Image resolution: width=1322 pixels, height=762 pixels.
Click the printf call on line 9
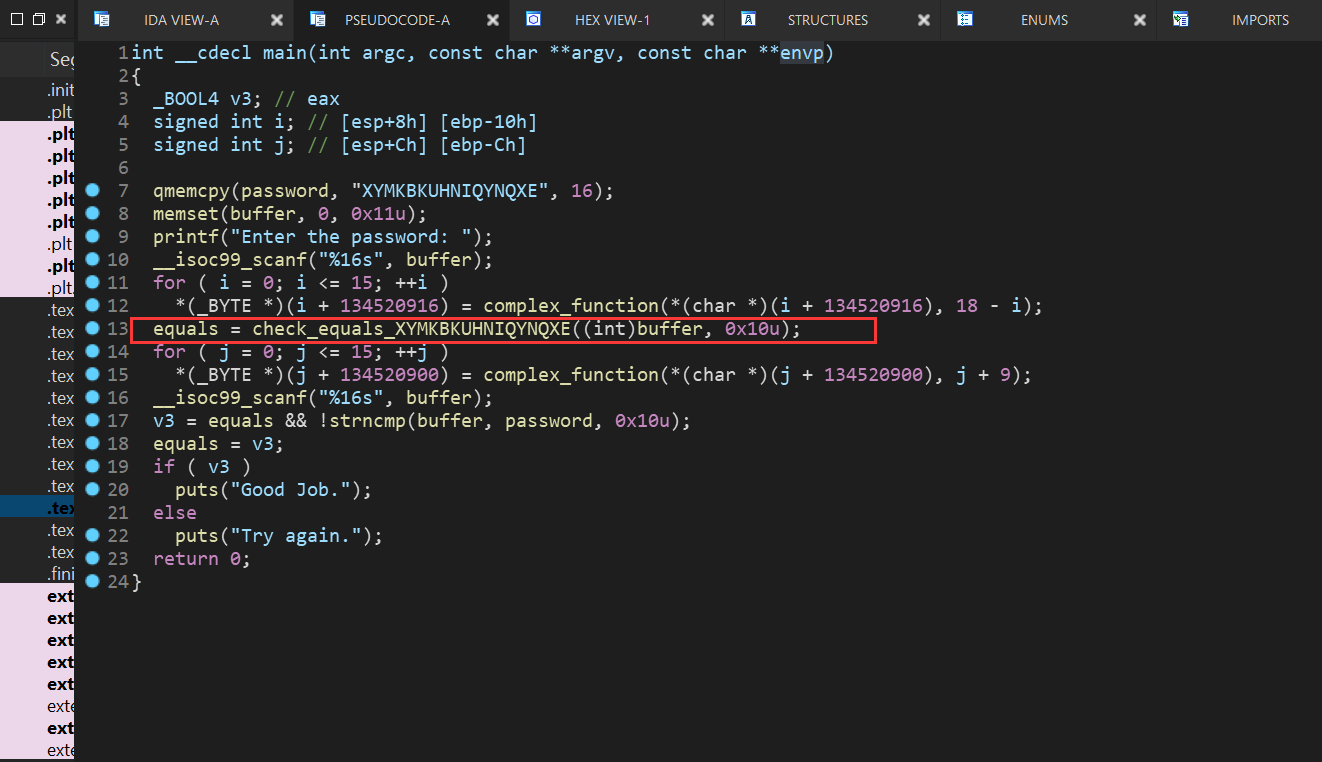pos(186,237)
